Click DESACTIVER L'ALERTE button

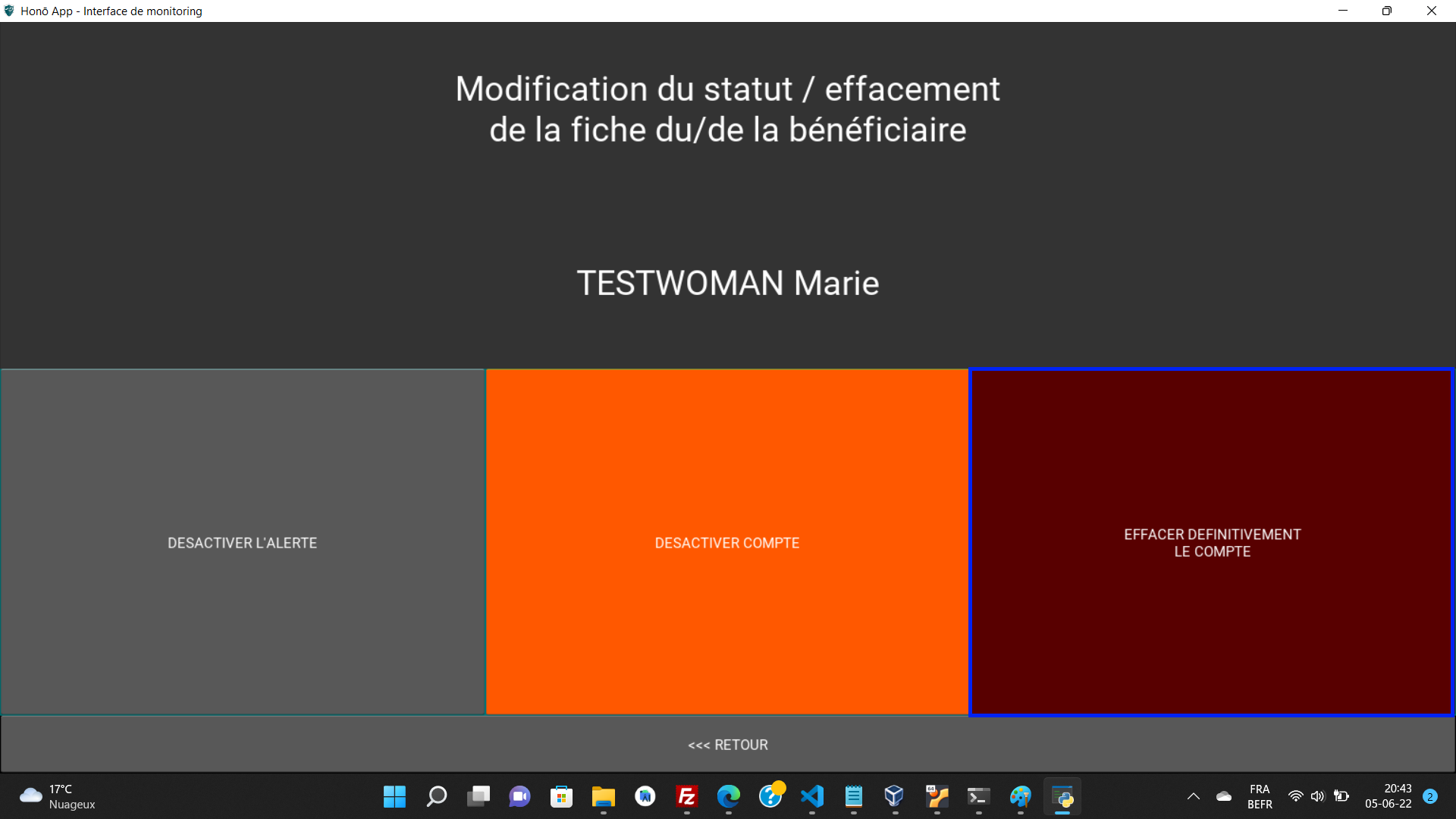coord(242,542)
